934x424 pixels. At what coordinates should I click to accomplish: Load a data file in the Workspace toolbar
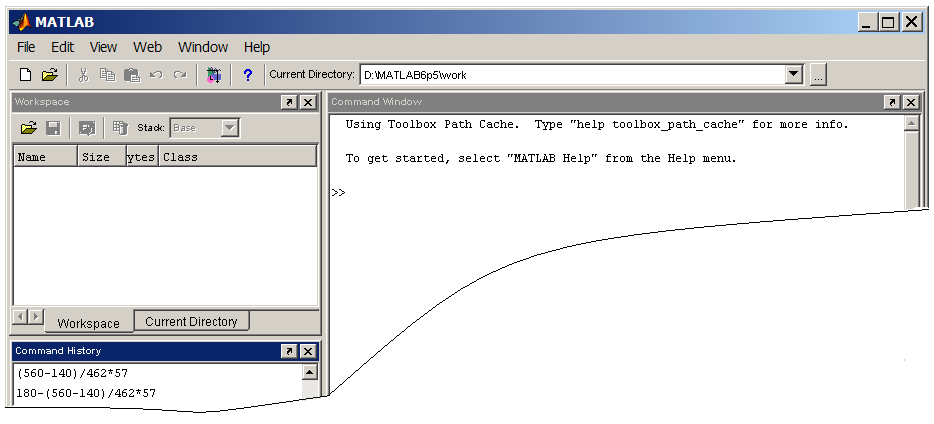click(x=29, y=127)
